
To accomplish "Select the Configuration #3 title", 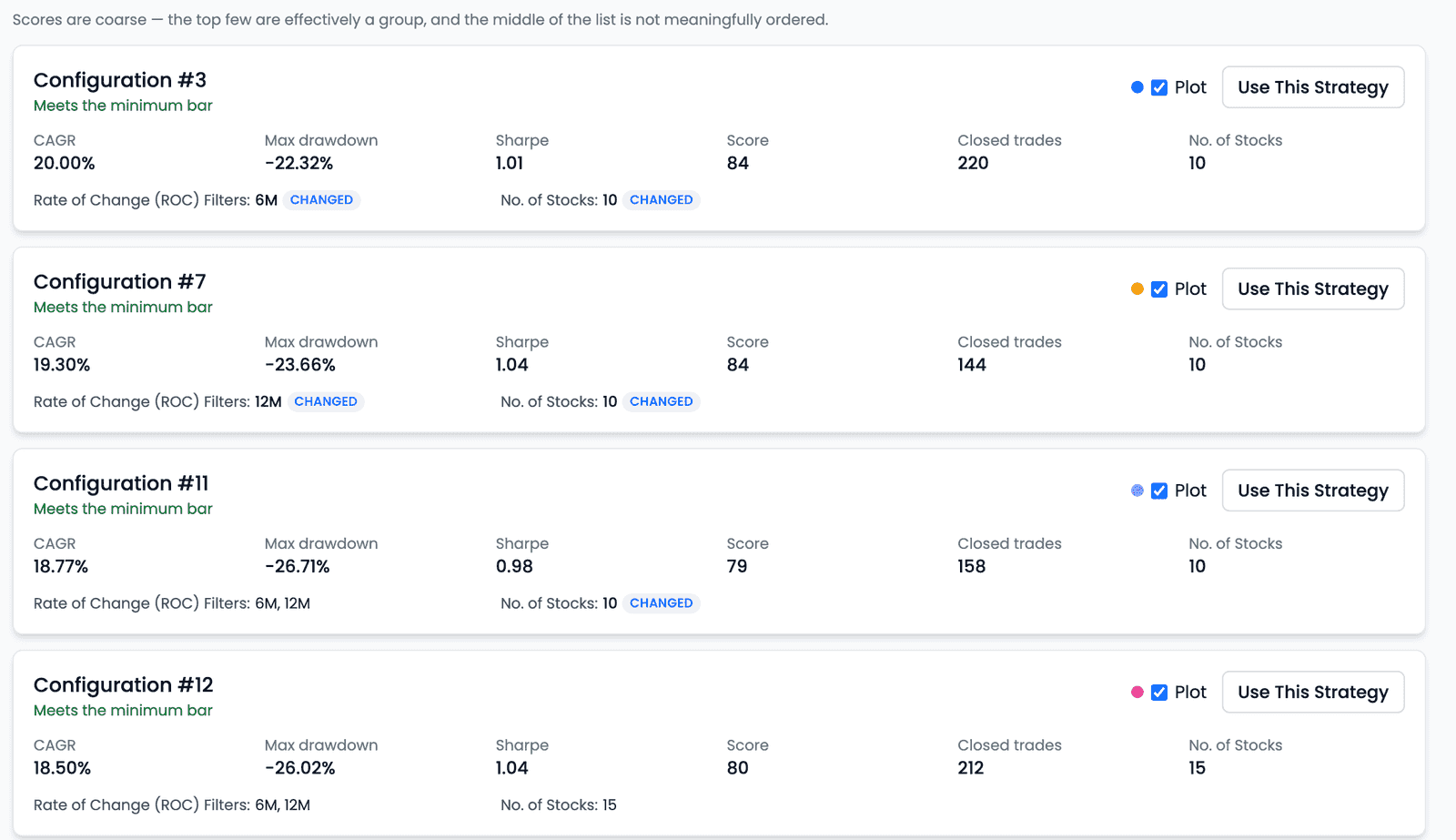I will pyautogui.click(x=120, y=80).
